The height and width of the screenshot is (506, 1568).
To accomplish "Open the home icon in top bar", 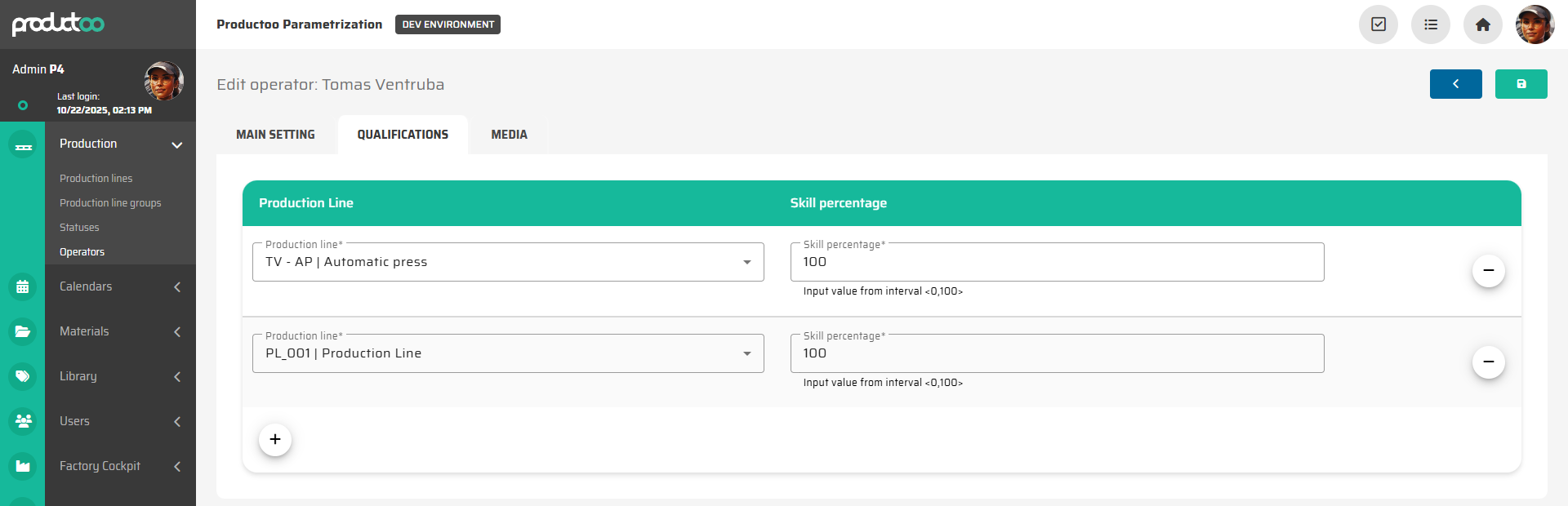I will click(1482, 24).
